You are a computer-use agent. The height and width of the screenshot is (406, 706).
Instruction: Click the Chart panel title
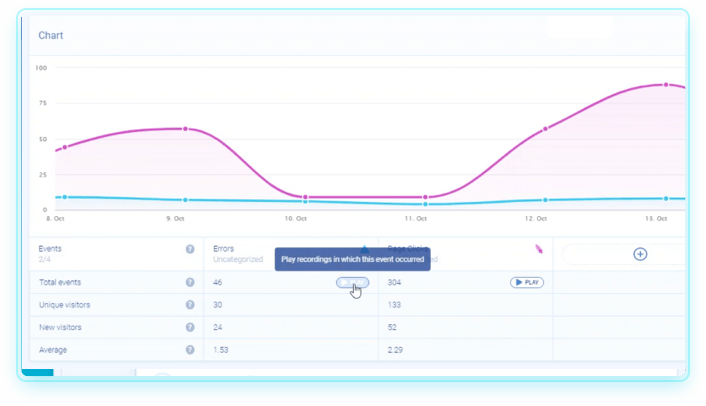pyautogui.click(x=50, y=36)
